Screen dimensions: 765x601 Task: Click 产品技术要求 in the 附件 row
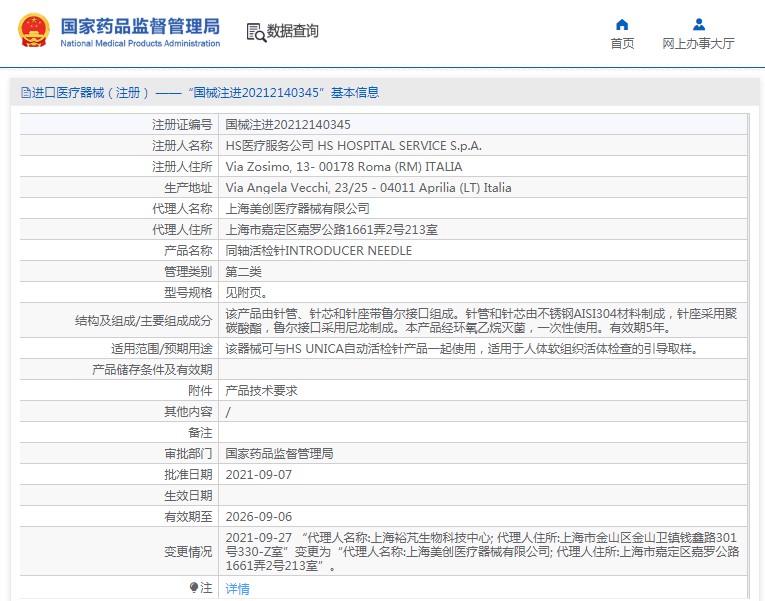pos(261,391)
